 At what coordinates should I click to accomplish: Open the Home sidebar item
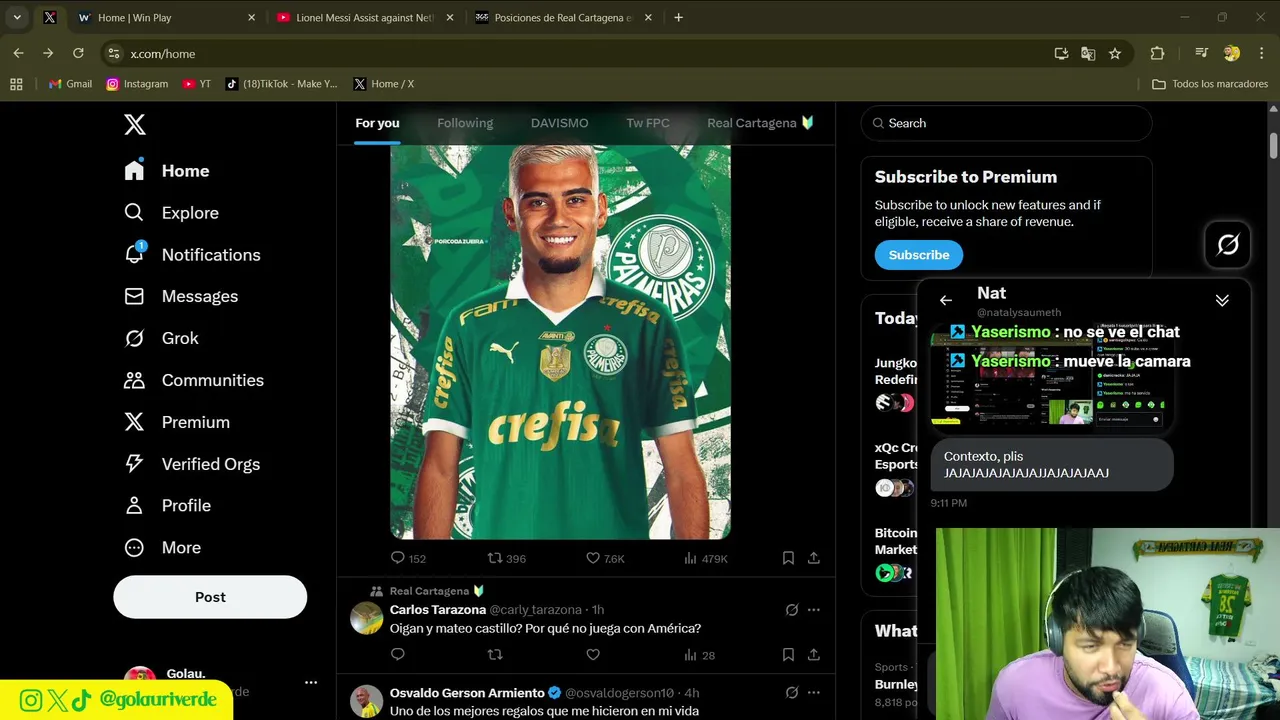coord(167,171)
